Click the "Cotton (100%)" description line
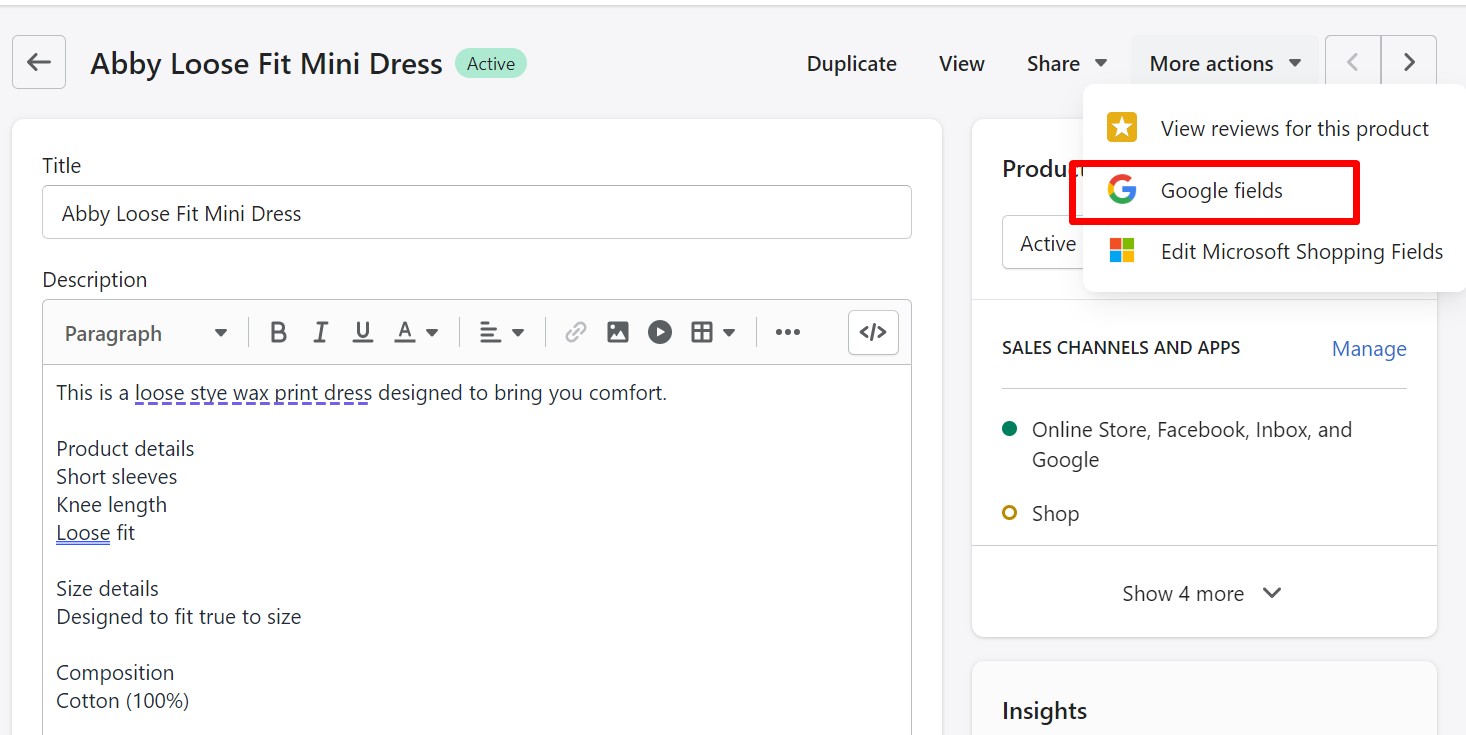The image size is (1466, 735). [122, 700]
